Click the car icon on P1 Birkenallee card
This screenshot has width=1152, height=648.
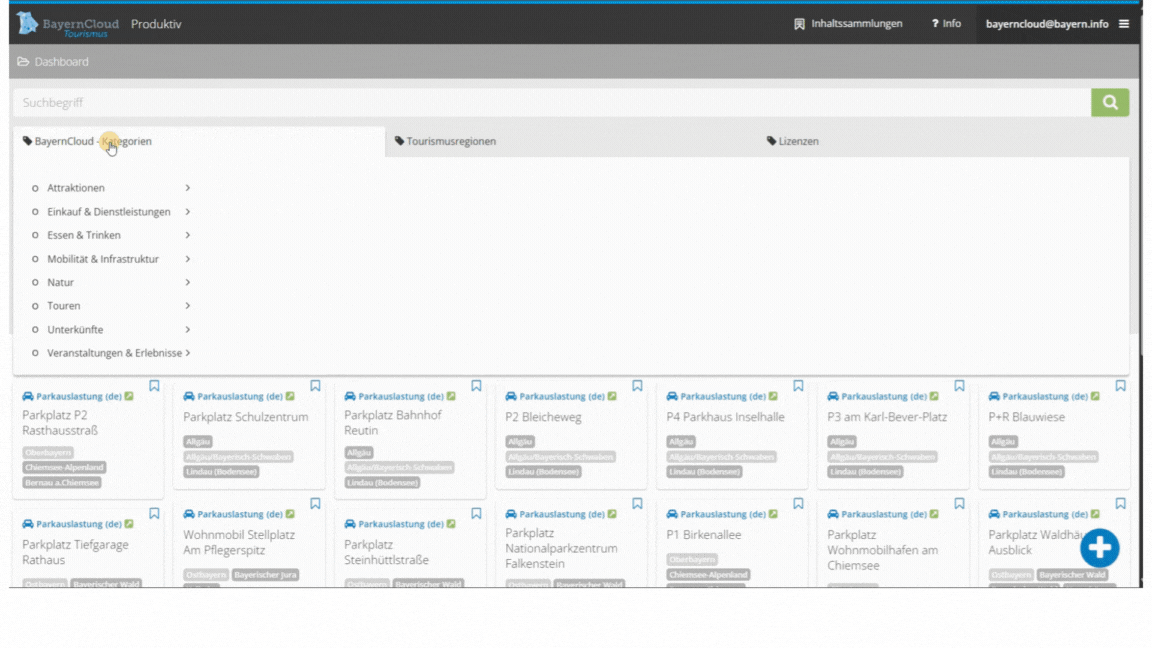[672, 514]
